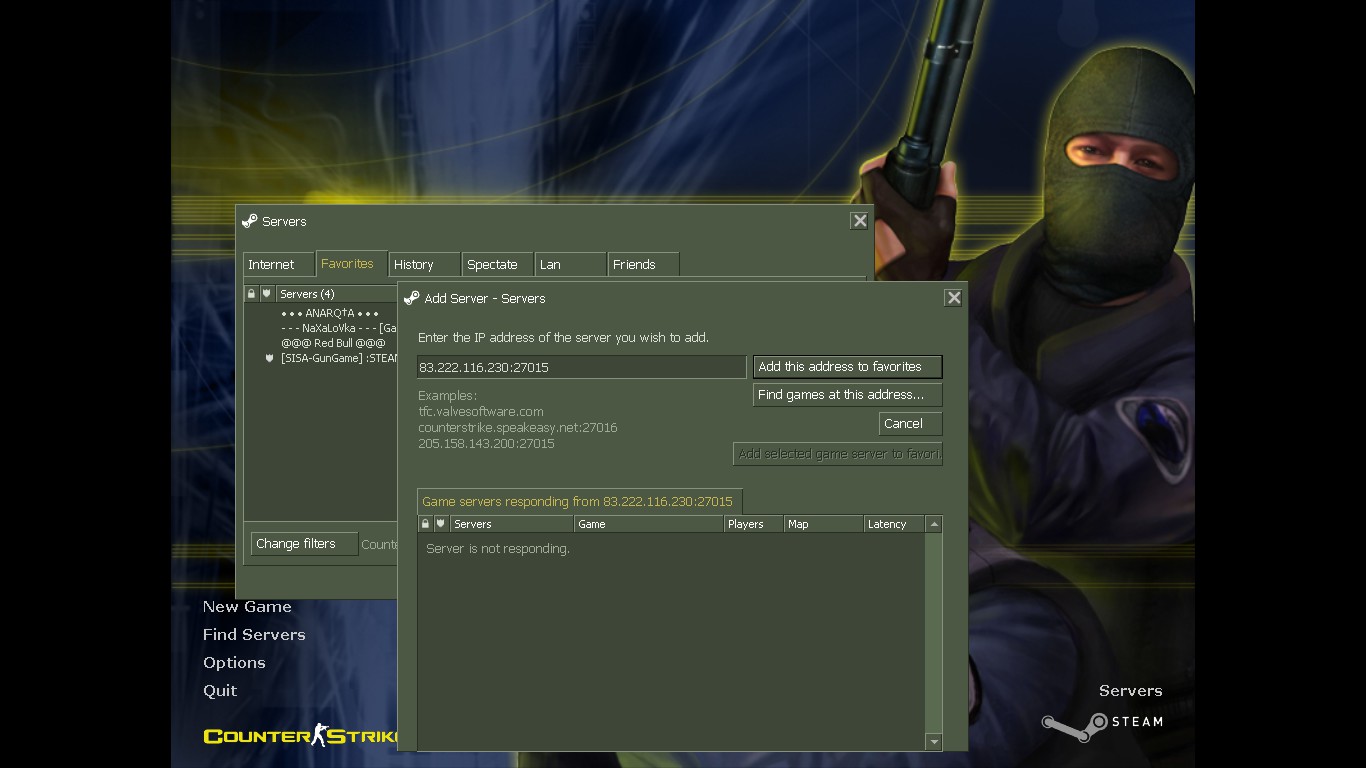Click Find games at this address button
This screenshot has width=1366, height=768.
[x=846, y=395]
